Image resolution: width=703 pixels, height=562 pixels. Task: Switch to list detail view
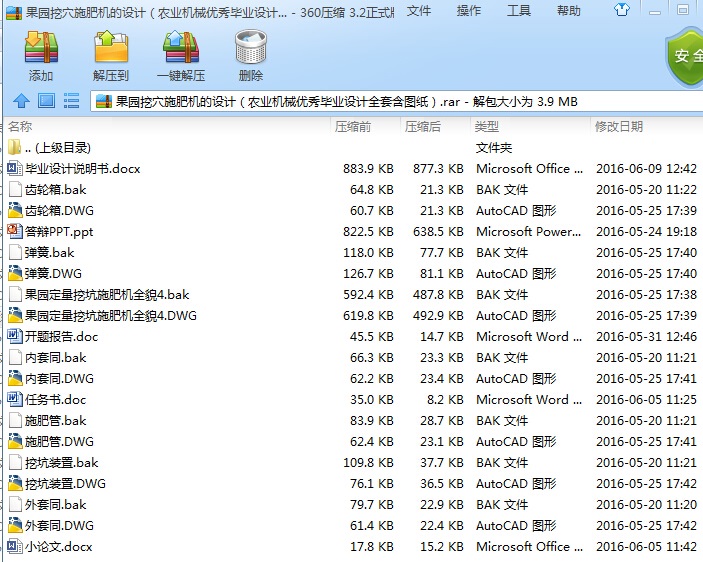pos(71,101)
